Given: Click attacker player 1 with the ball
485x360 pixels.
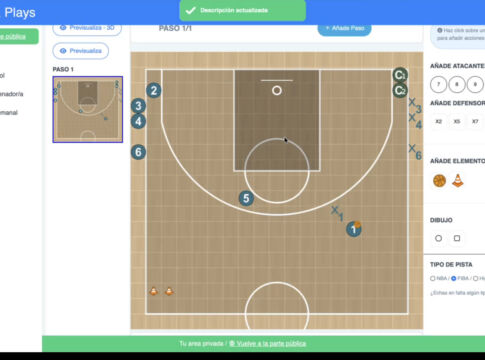Looking at the screenshot, I should [x=354, y=229].
